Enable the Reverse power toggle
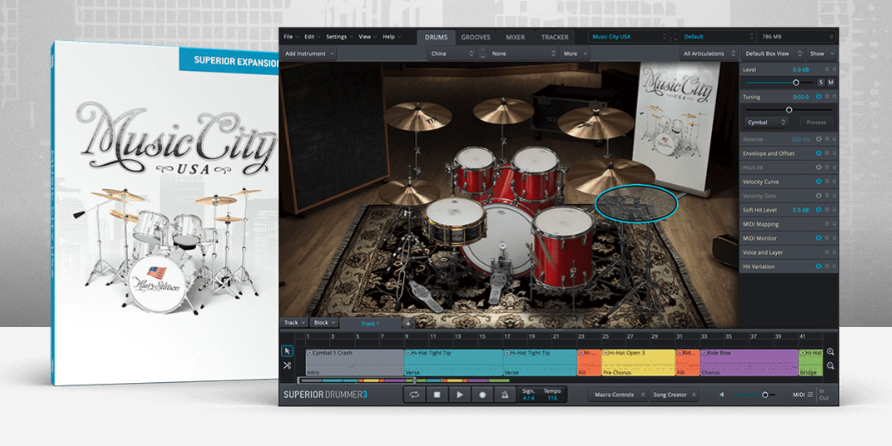This screenshot has width=892, height=446. click(x=819, y=139)
